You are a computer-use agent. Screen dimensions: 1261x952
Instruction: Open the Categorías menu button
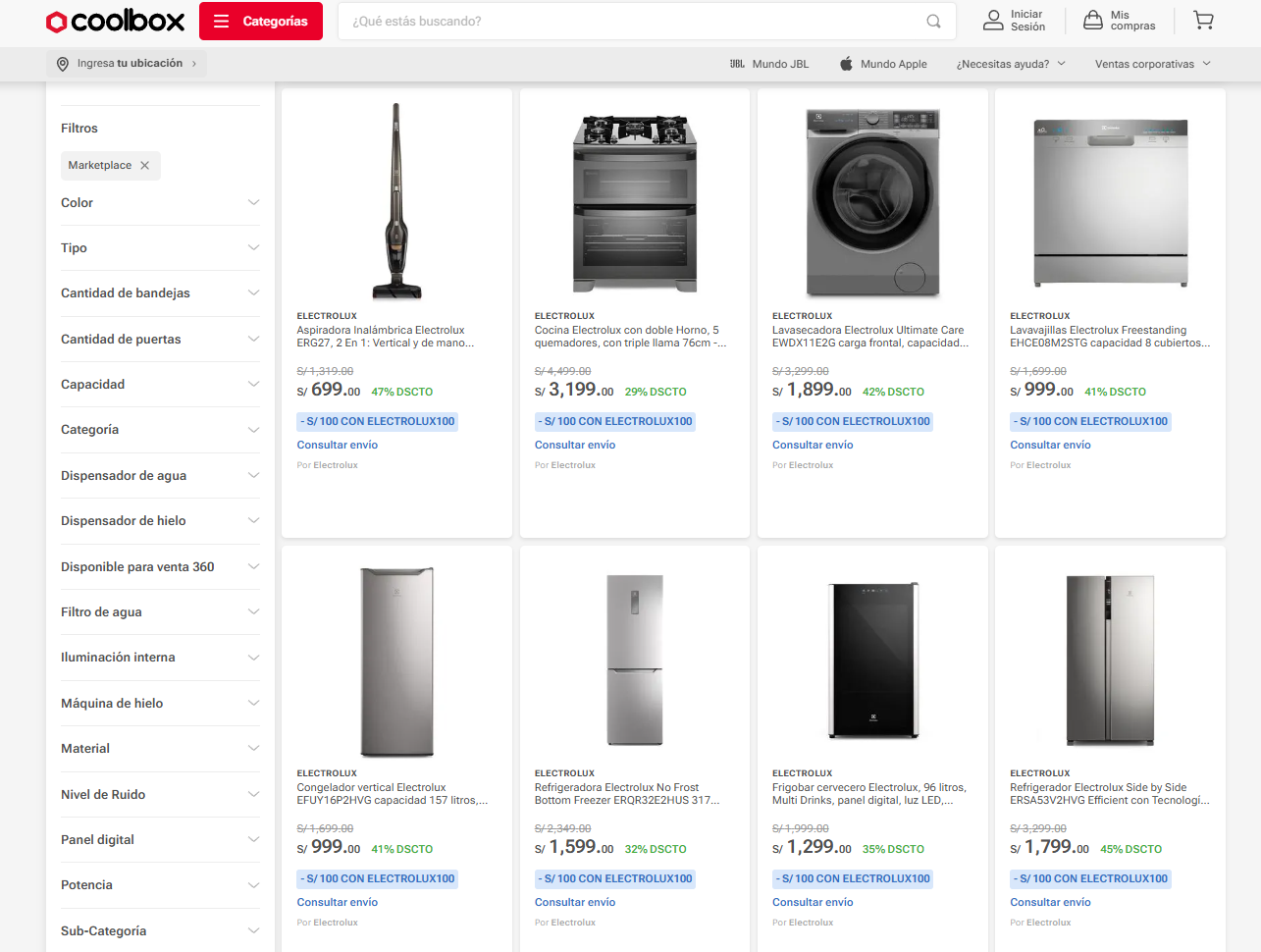[261, 22]
